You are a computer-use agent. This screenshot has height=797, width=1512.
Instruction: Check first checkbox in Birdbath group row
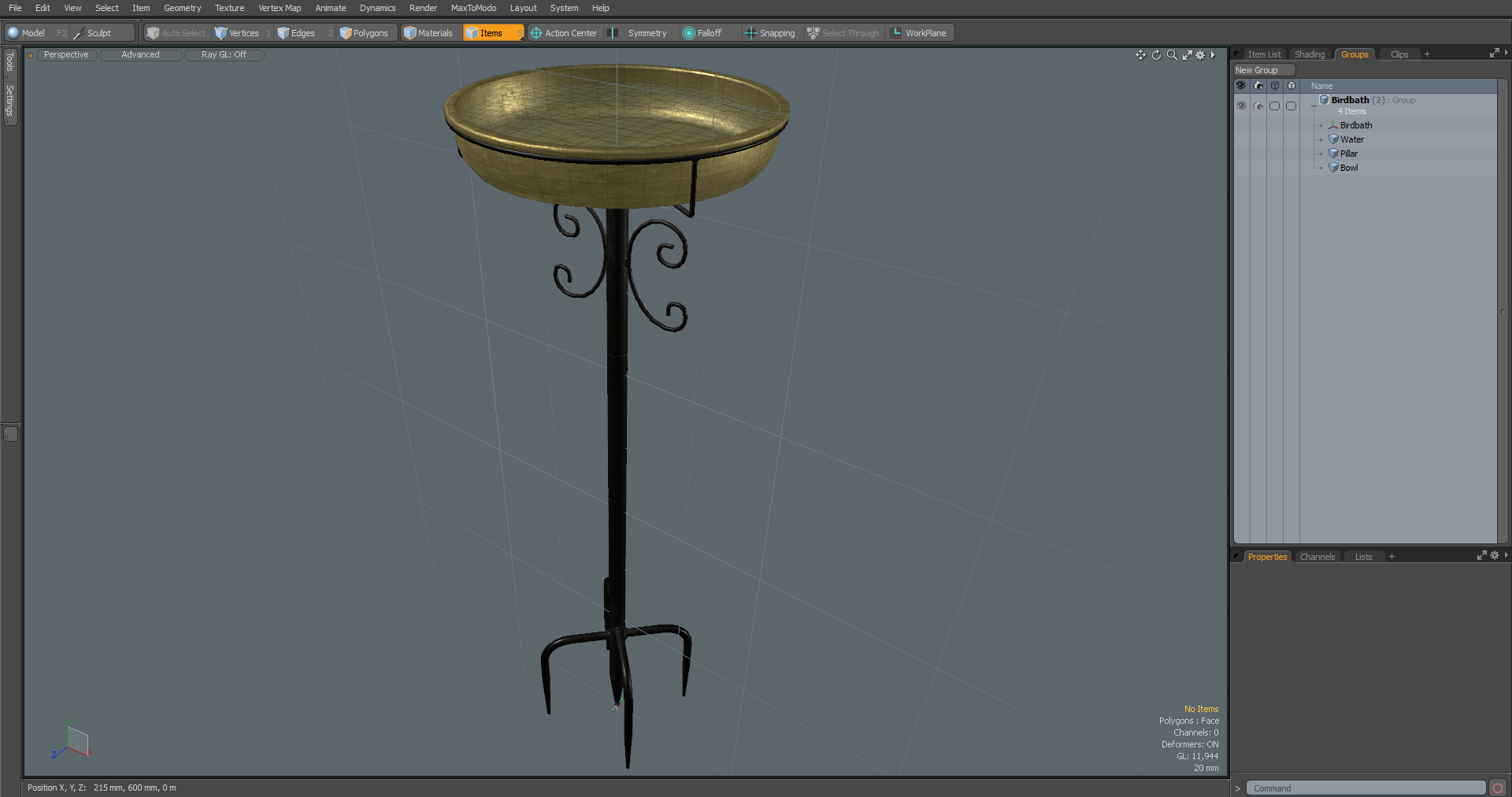click(1275, 106)
